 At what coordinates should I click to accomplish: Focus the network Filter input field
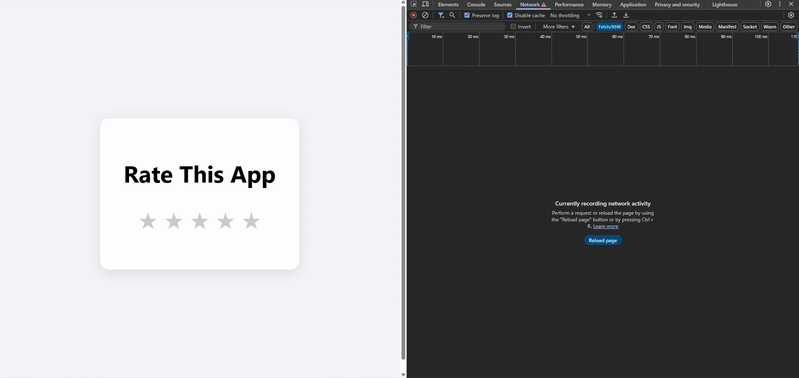pos(458,26)
